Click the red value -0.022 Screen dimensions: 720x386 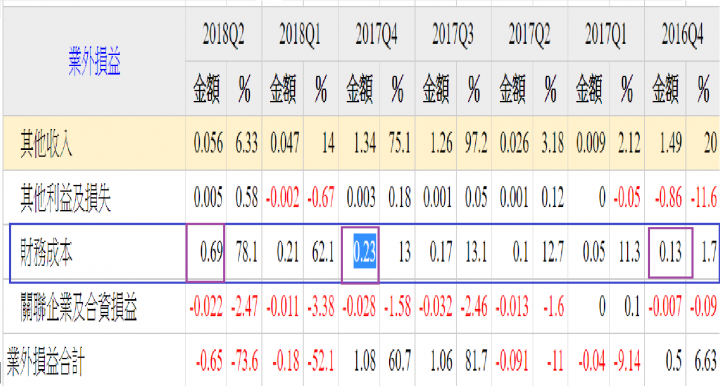206,307
